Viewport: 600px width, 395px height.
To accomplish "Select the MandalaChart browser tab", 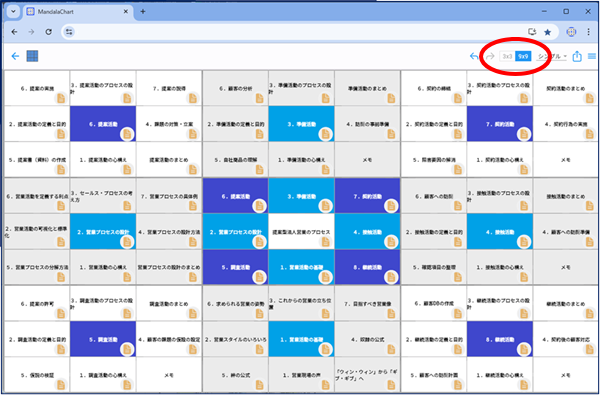I will click(78, 12).
